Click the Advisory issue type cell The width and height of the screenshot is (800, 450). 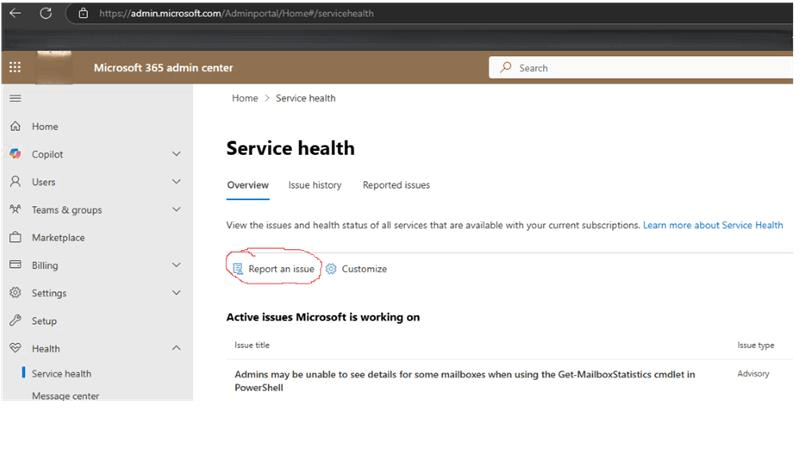point(753,373)
